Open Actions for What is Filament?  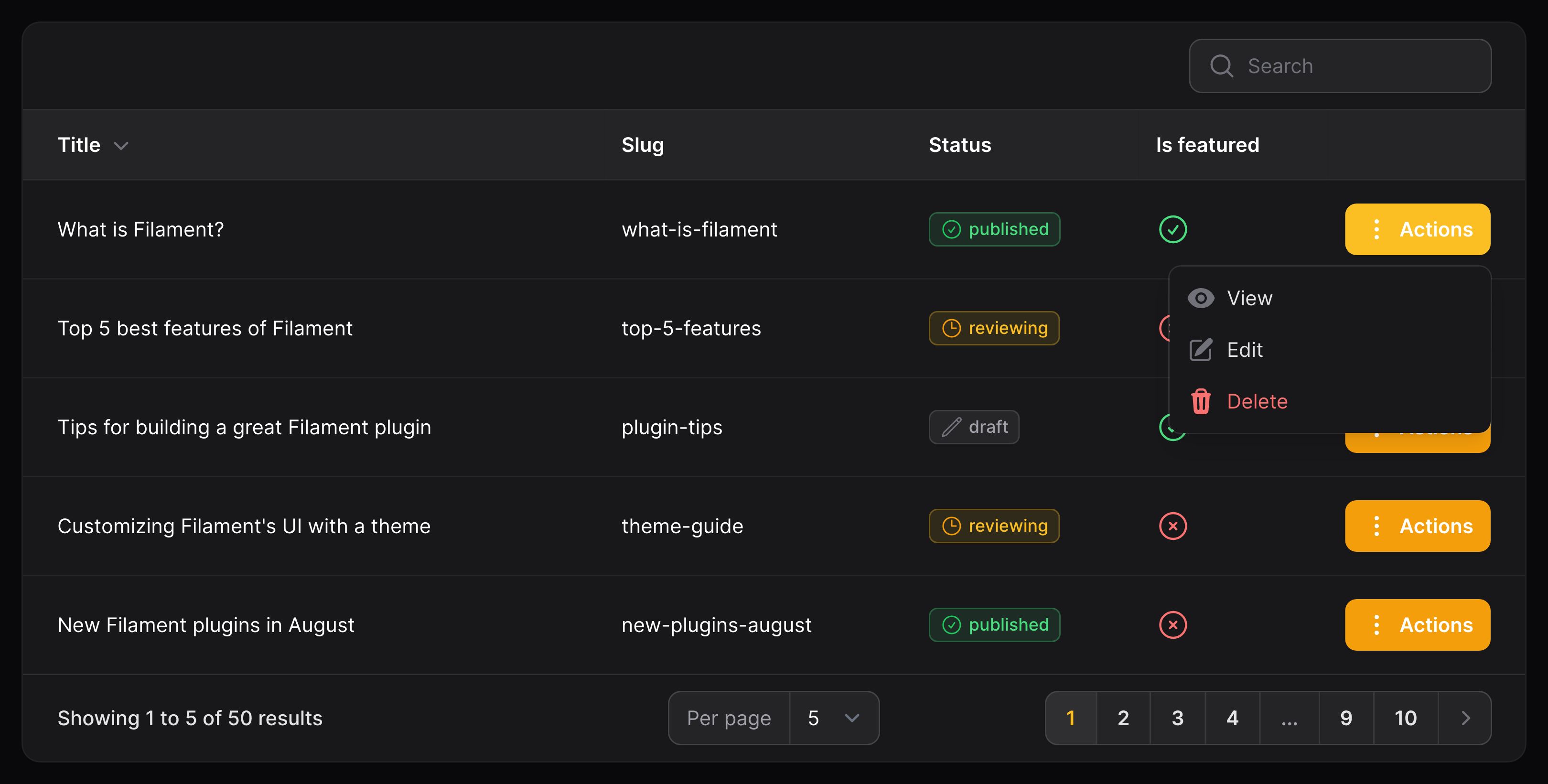[1417, 229]
